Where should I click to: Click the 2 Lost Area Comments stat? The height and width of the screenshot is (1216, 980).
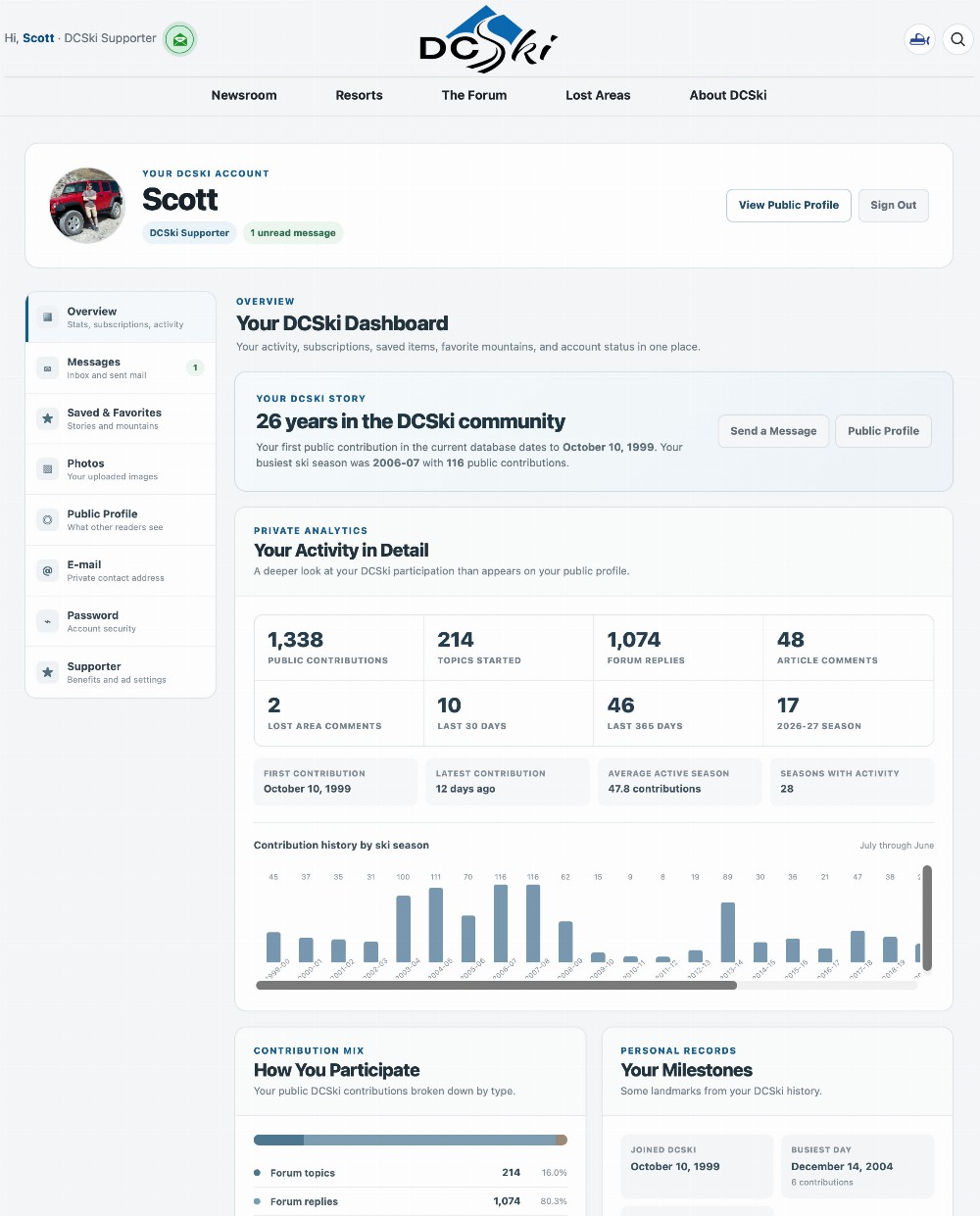[x=339, y=713]
